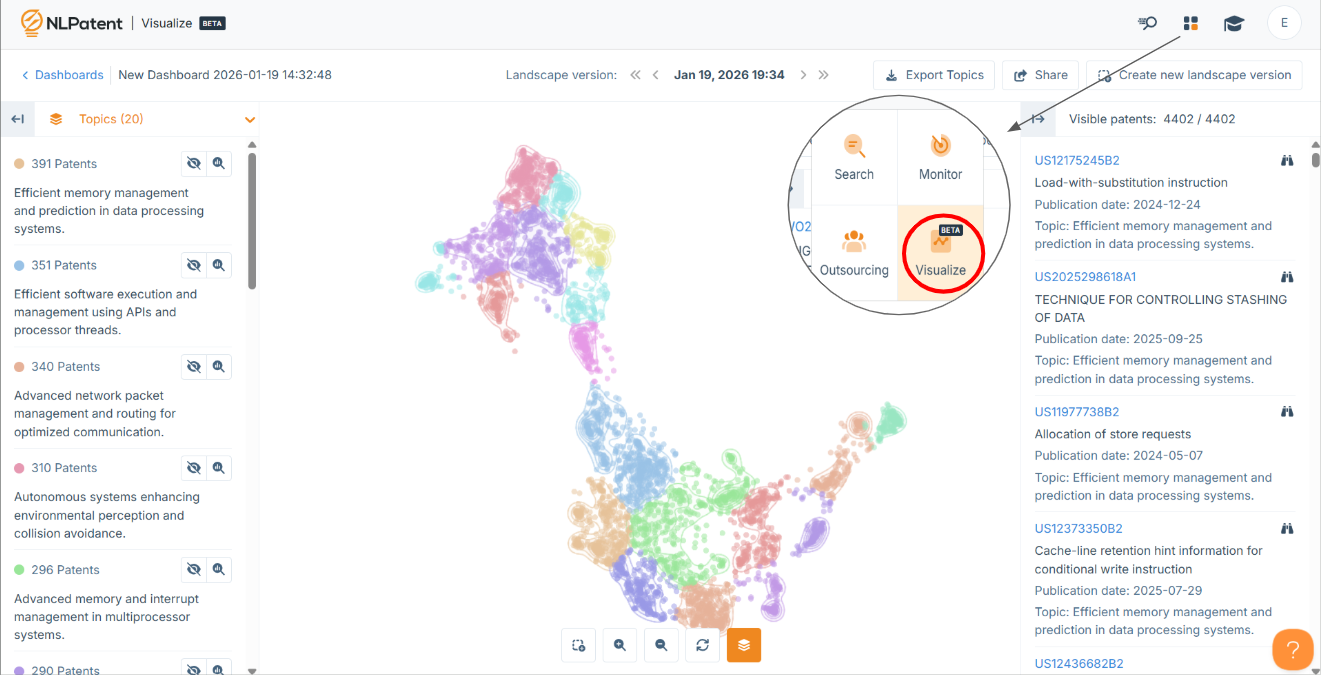Open the patent search icon in header
The image size is (1321, 675).
point(1147,23)
